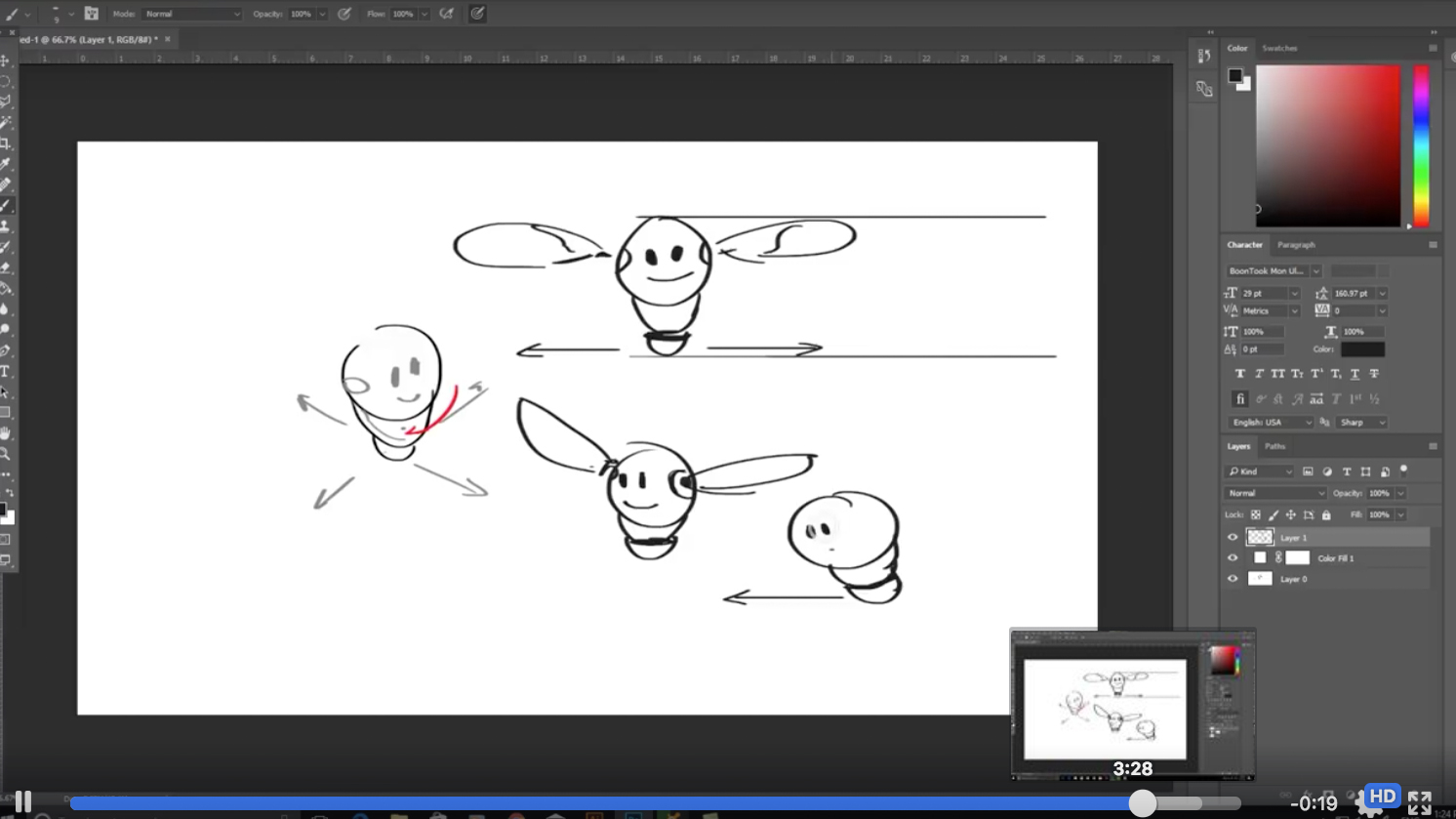Toggle visibility of Color Fill 1 layer

point(1233,558)
